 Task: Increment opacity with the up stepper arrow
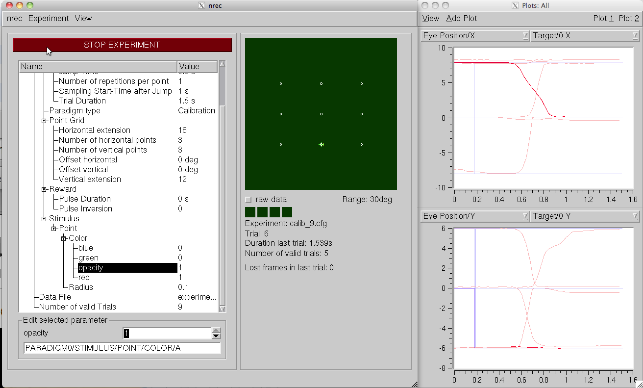[217, 331]
